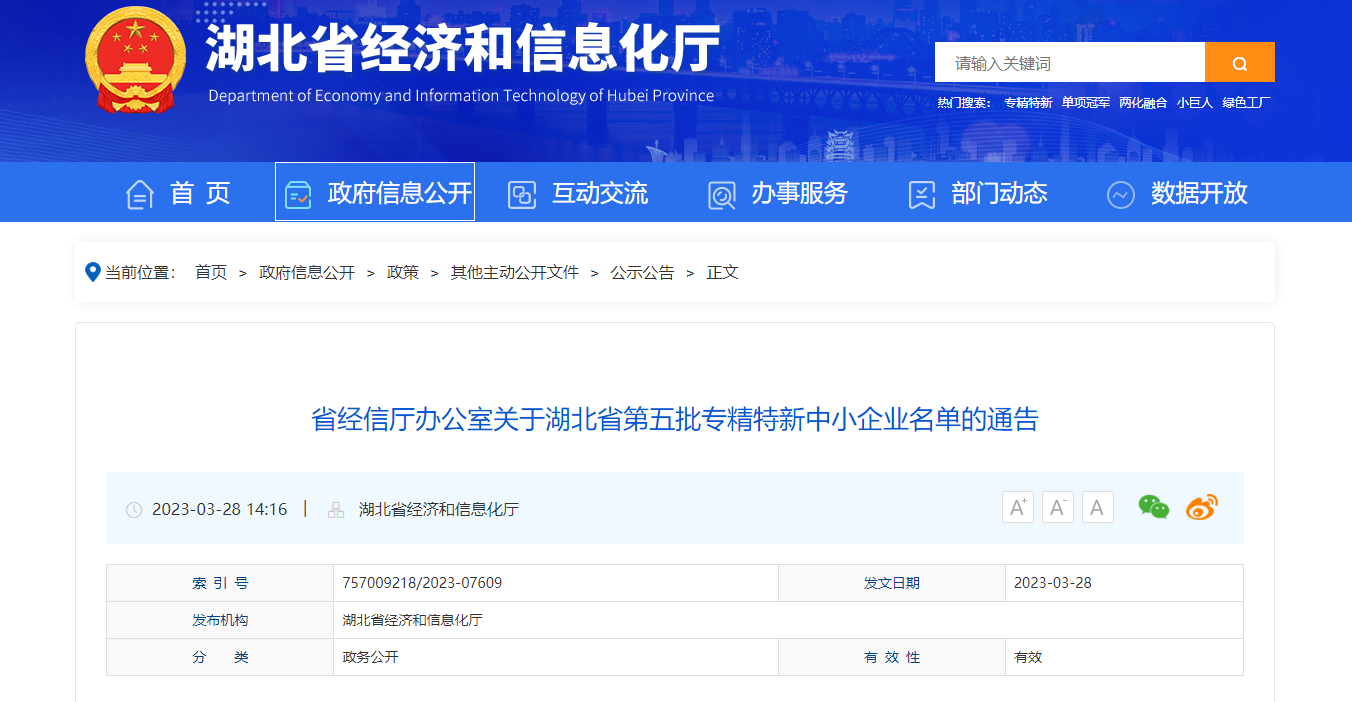This screenshot has width=1352, height=702.
Task: Click the icon beside 互动交流
Action: pos(522,194)
